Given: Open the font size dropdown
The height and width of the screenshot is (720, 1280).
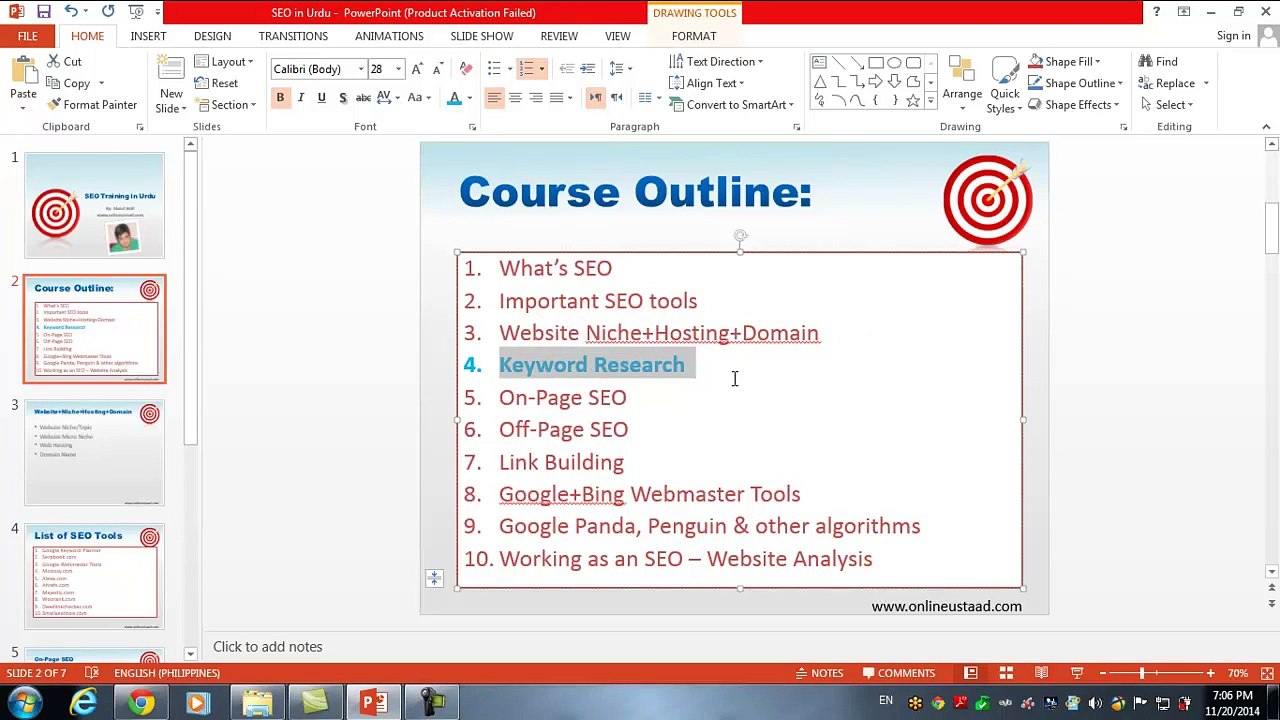Looking at the screenshot, I should [x=398, y=69].
